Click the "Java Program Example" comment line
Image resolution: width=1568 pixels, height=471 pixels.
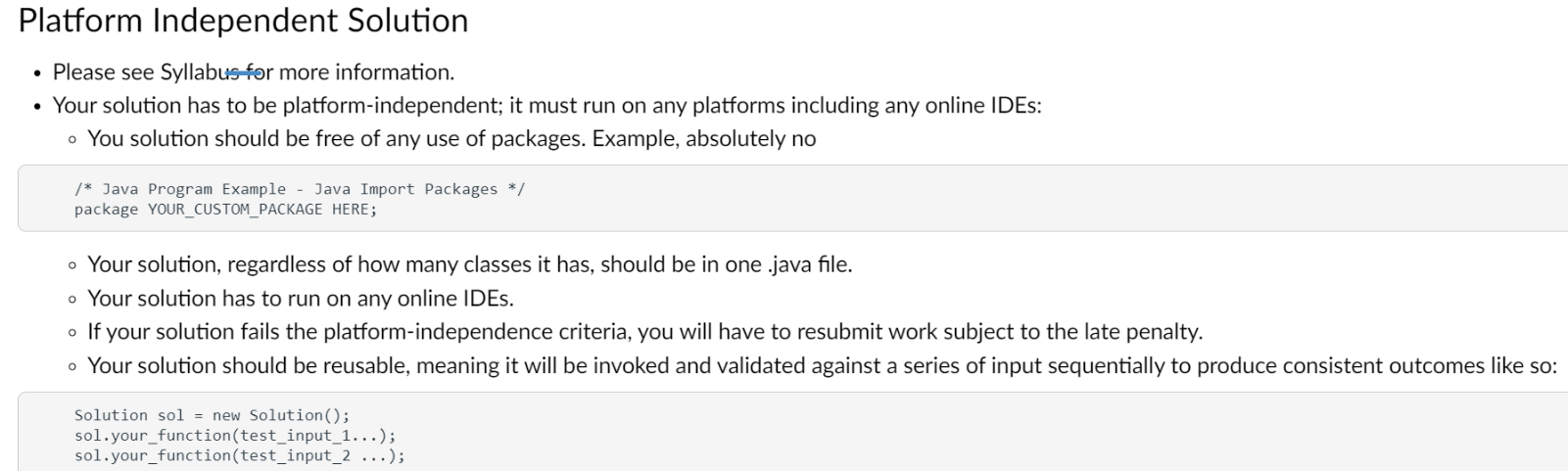(x=300, y=189)
